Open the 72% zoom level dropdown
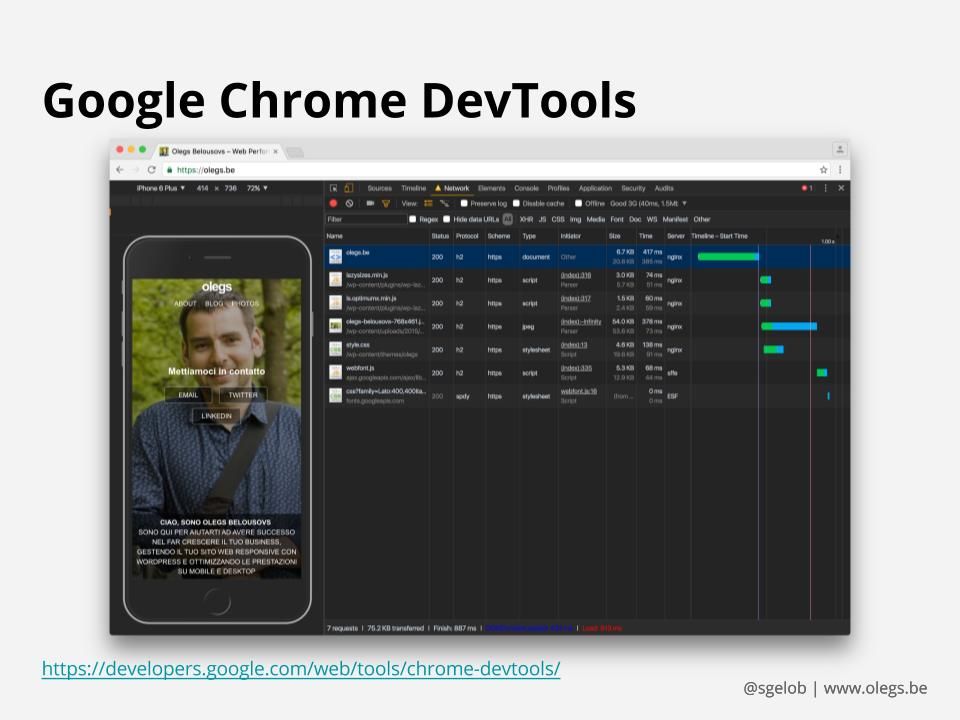This screenshot has height=720, width=960. pos(257,188)
